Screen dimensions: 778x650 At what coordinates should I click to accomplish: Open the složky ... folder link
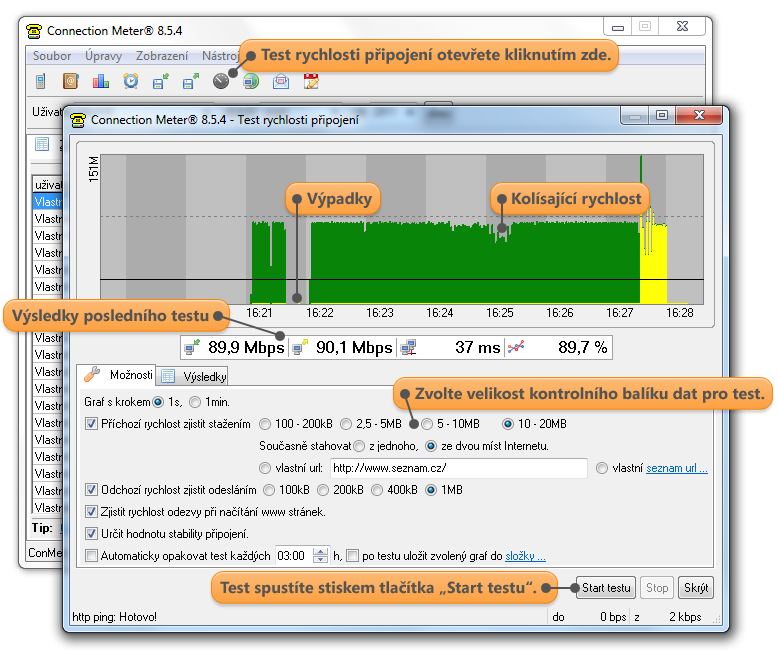[x=525, y=556]
